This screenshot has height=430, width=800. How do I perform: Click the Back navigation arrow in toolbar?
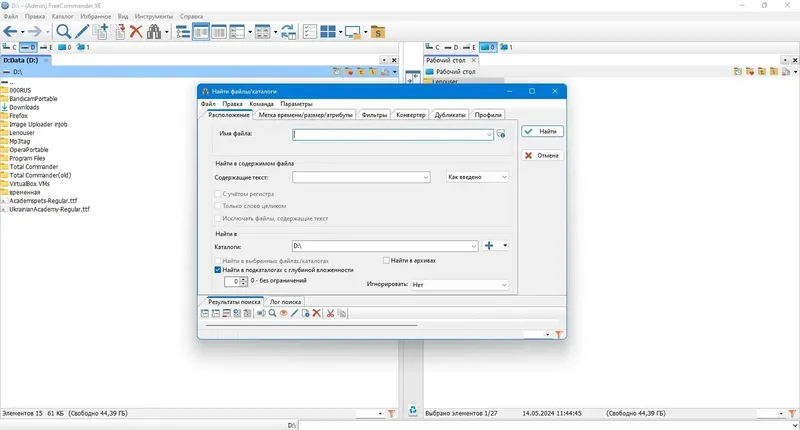pyautogui.click(x=10, y=32)
